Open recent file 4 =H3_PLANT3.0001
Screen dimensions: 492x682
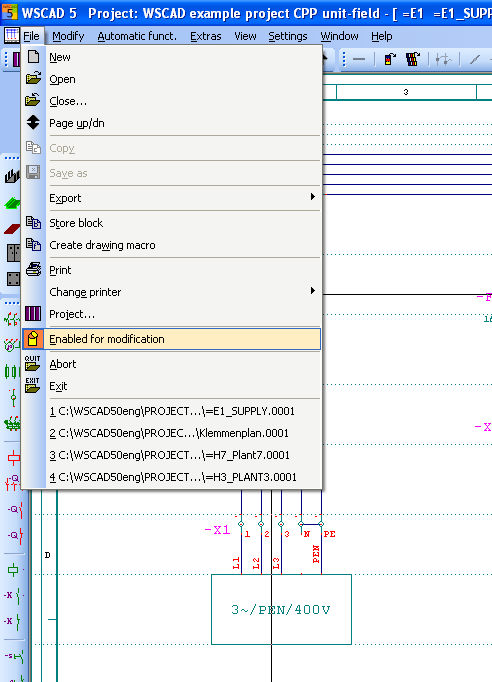click(x=171, y=477)
